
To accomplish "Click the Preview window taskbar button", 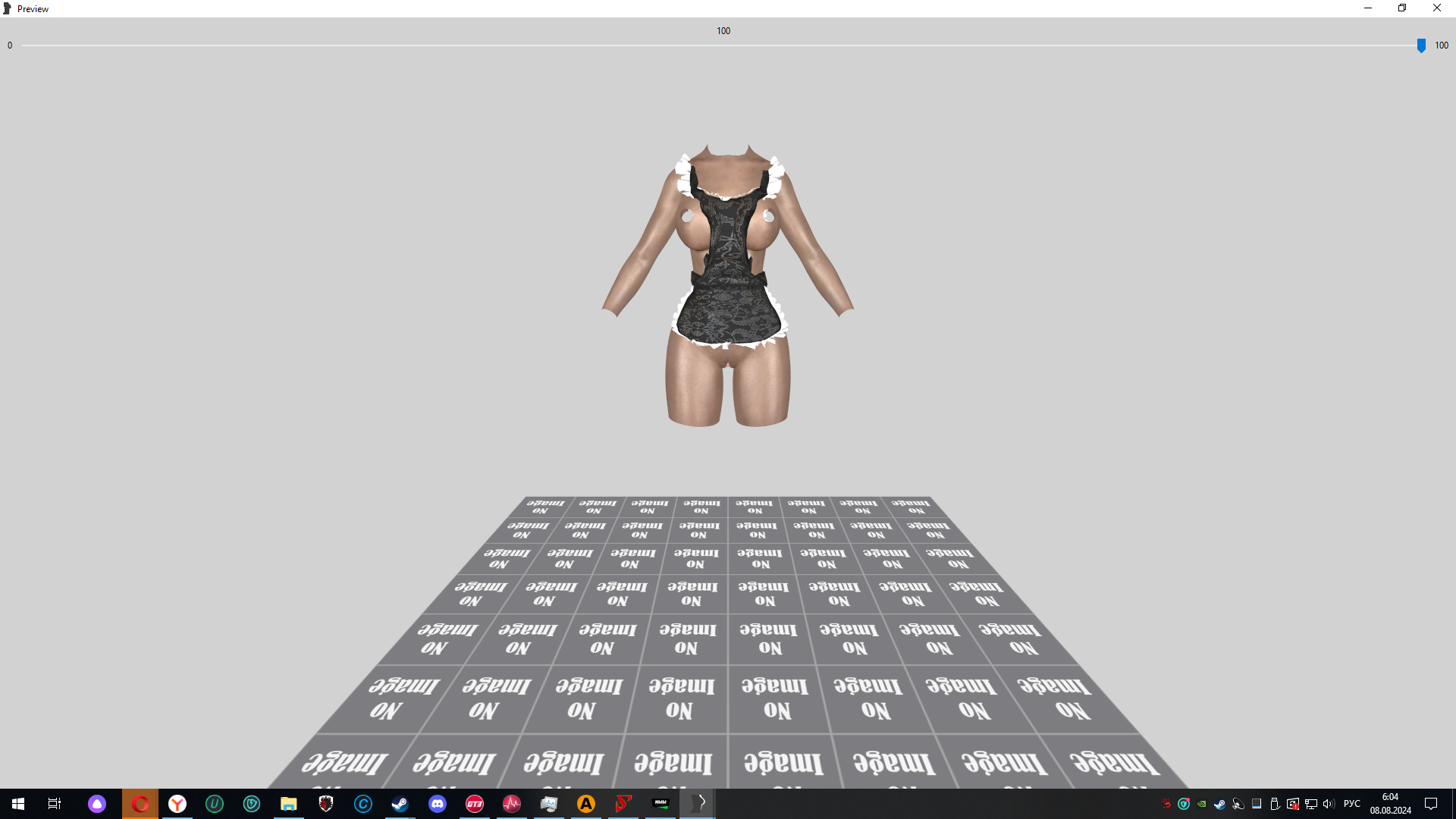I will (698, 804).
